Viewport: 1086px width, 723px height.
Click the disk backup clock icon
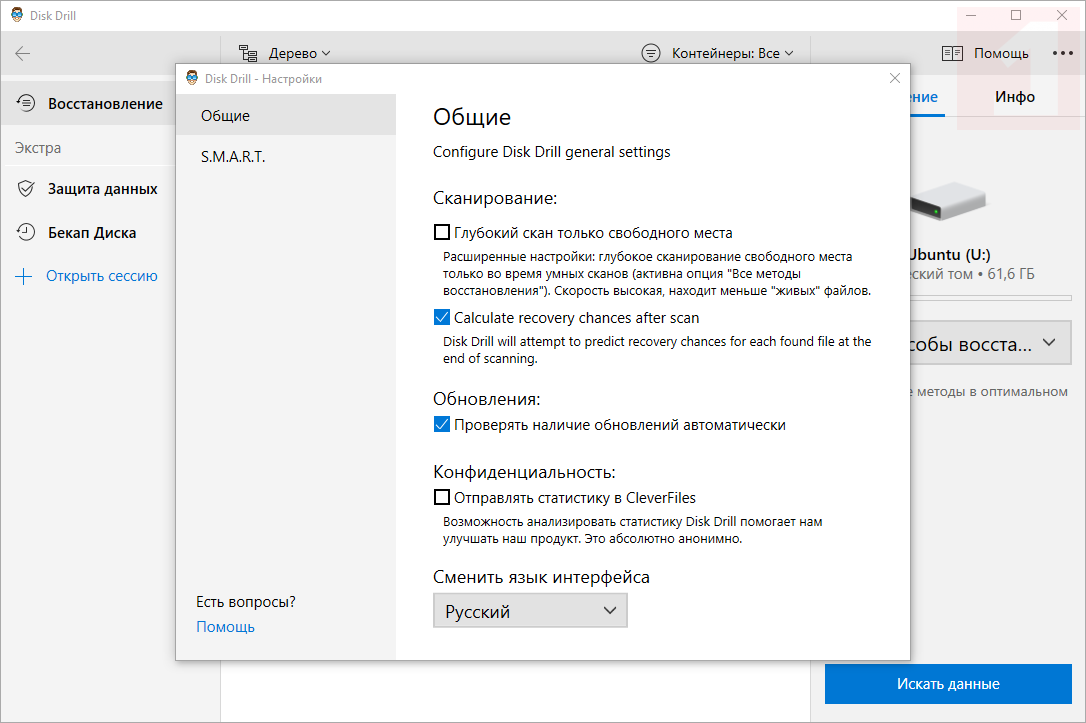click(x=27, y=233)
